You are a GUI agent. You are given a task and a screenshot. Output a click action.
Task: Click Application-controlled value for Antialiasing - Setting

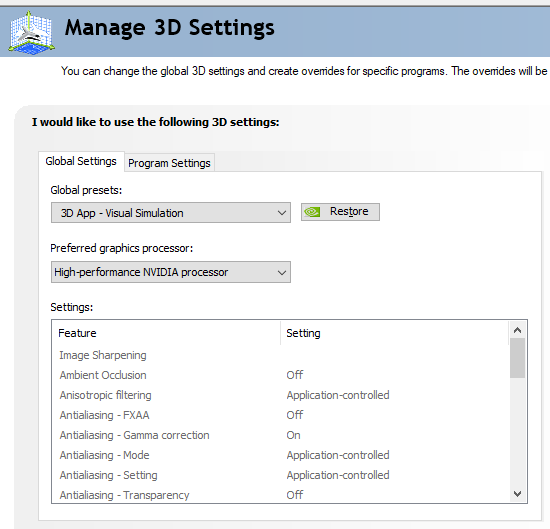pos(338,475)
